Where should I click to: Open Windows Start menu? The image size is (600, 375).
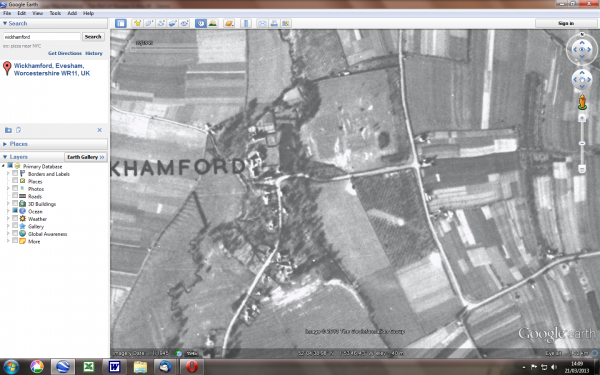coord(11,367)
